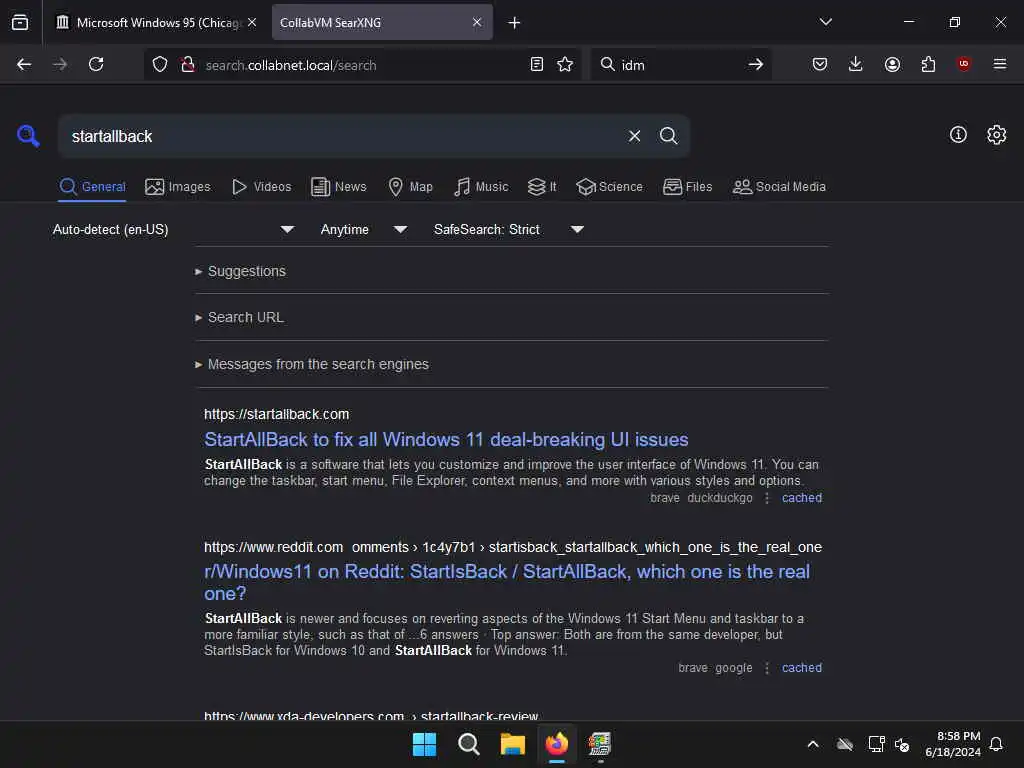Click Firefox icon in taskbar
Viewport: 1024px width, 768px height.
pyautogui.click(x=557, y=744)
